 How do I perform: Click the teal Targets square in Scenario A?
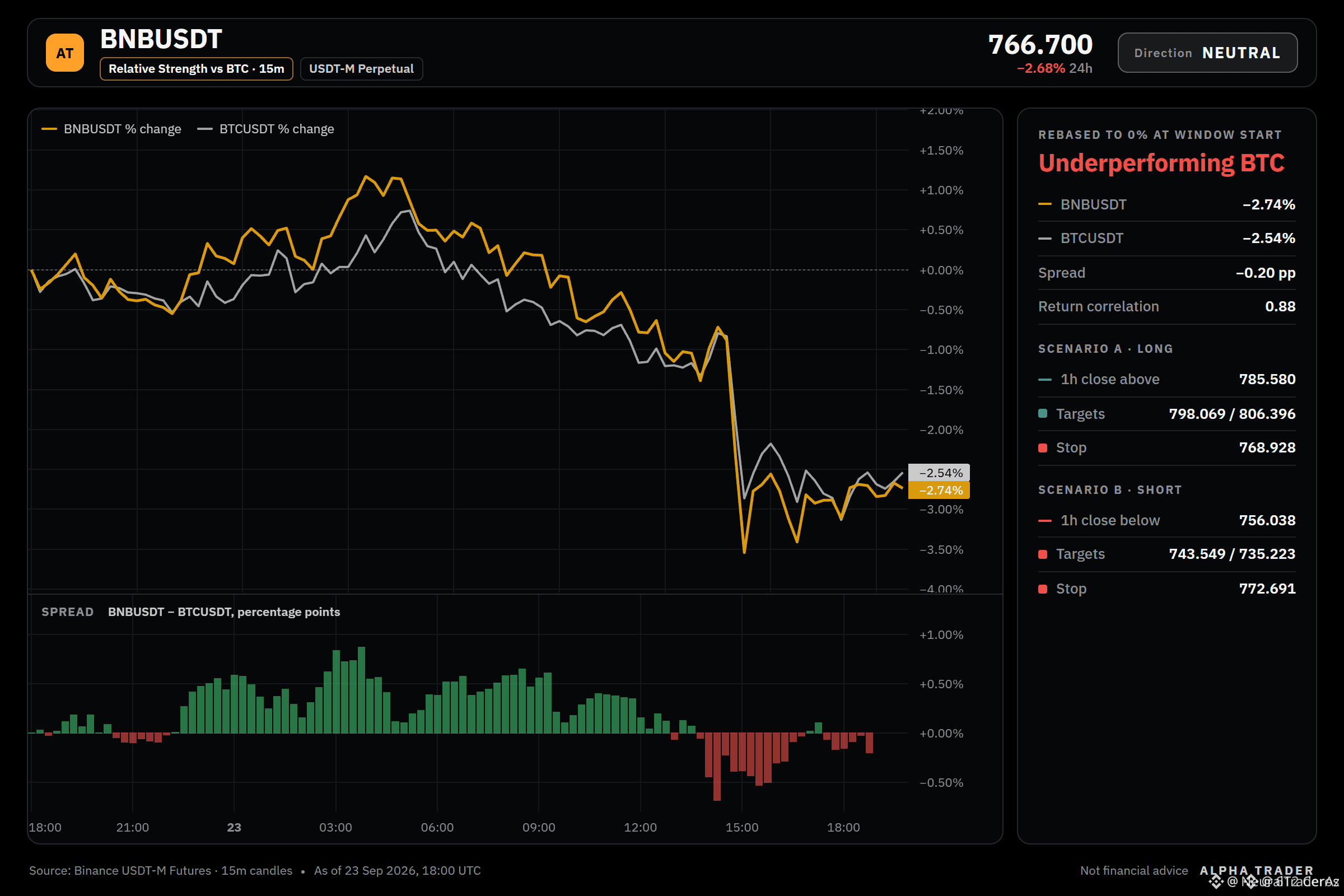click(x=1042, y=413)
